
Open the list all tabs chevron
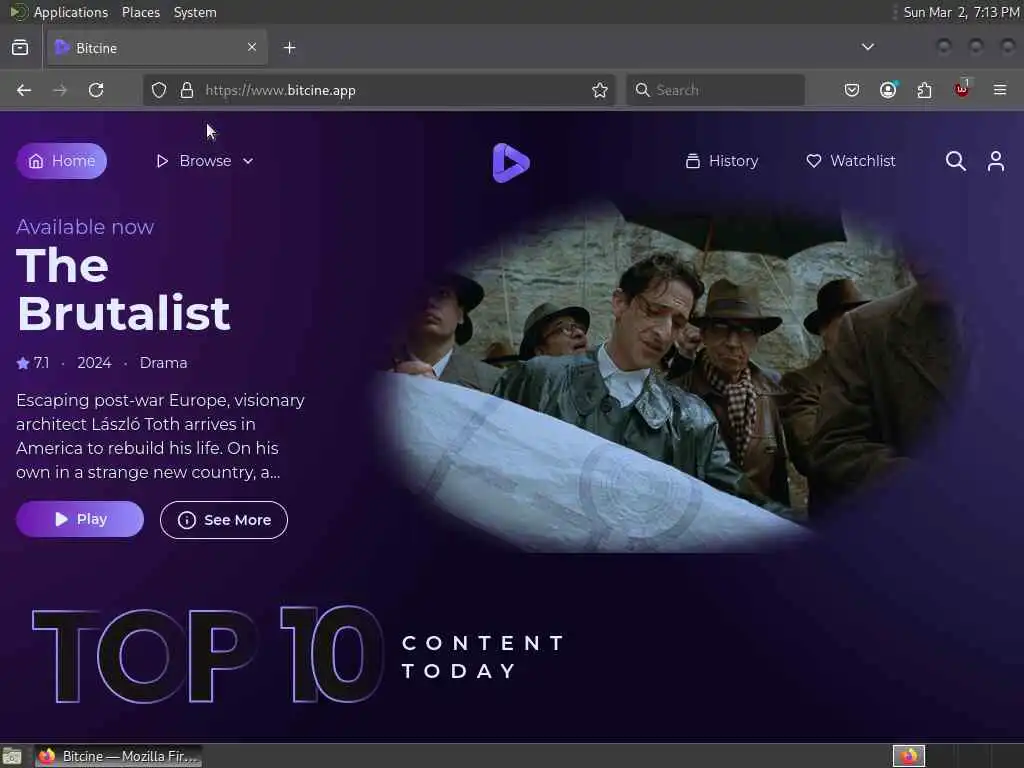click(868, 47)
